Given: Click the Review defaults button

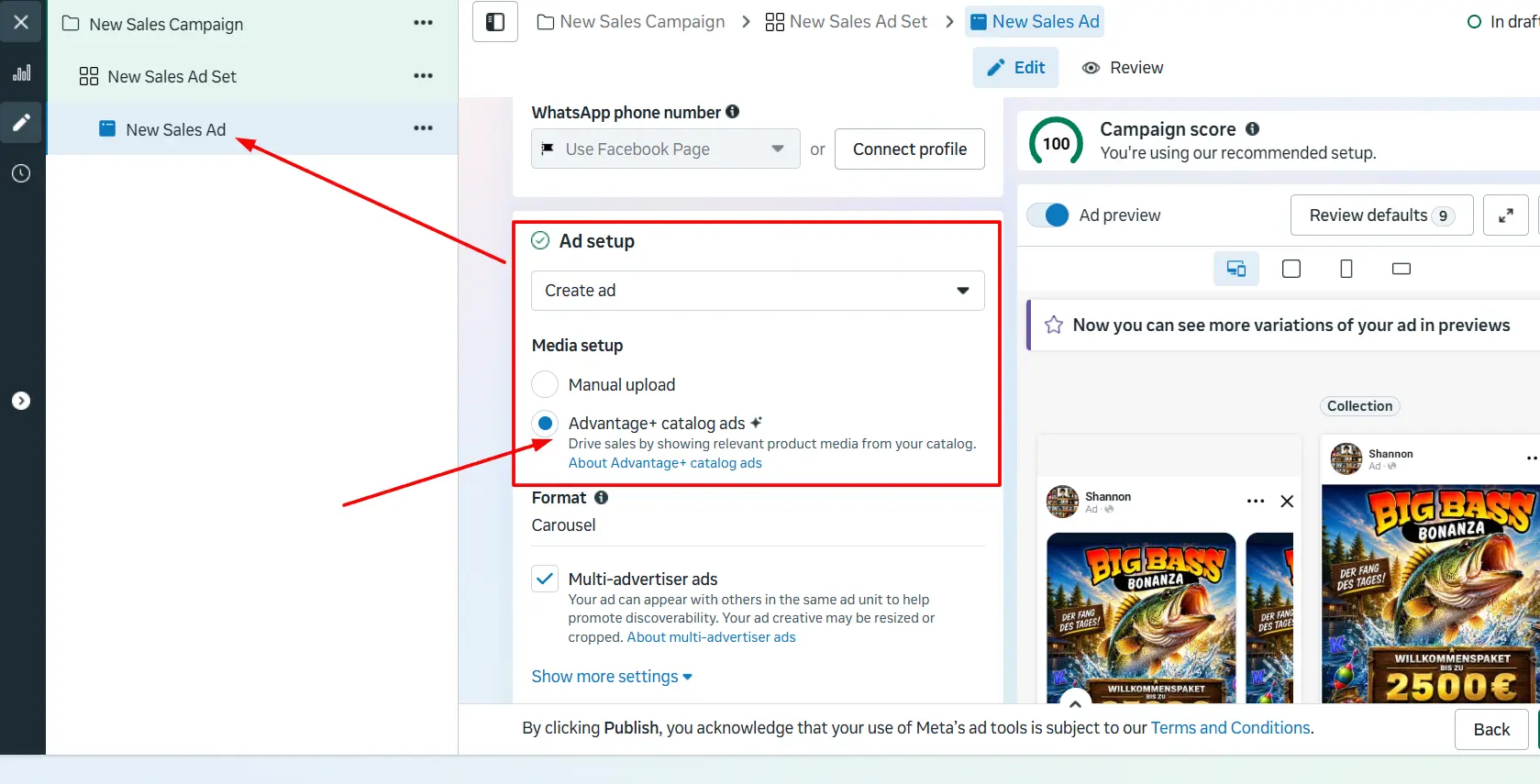Looking at the screenshot, I should pyautogui.click(x=1381, y=215).
